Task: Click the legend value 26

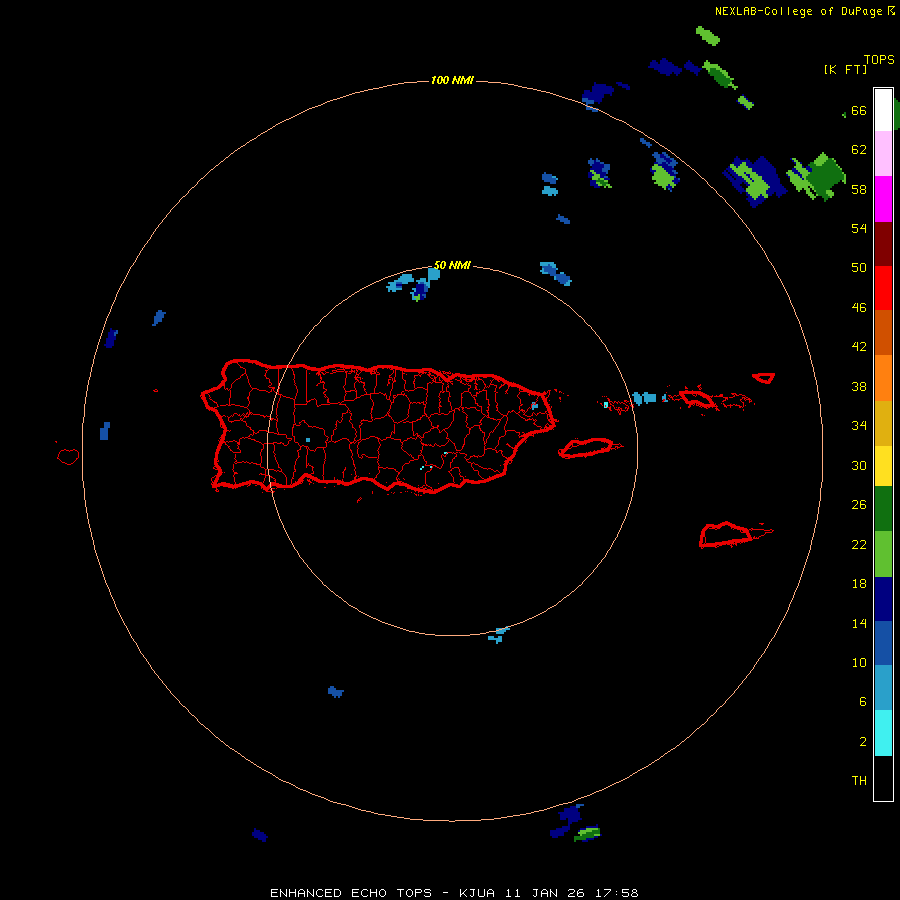Action: pyautogui.click(x=859, y=505)
